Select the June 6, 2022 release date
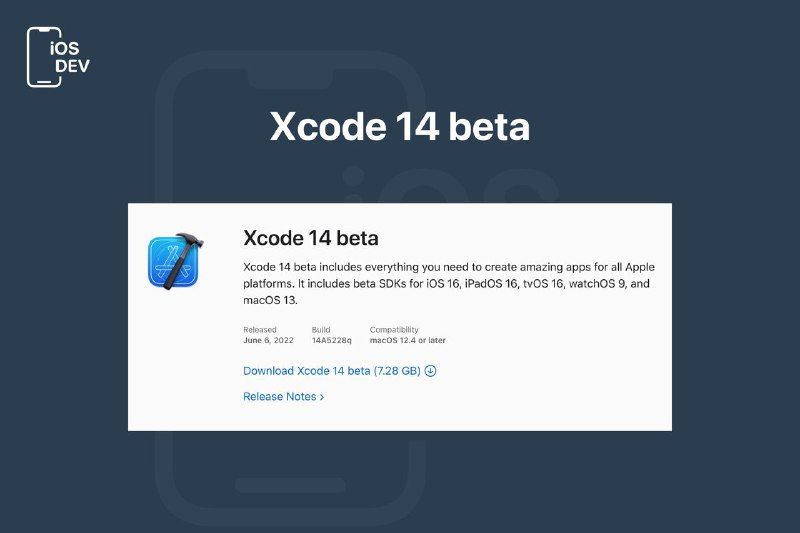Viewport: 800px width, 533px height. [x=268, y=340]
